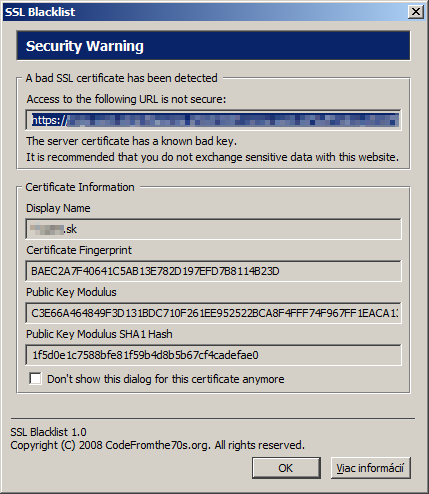
Task: Click the CodeFromthe70s.org copyright line
Action: [158, 445]
